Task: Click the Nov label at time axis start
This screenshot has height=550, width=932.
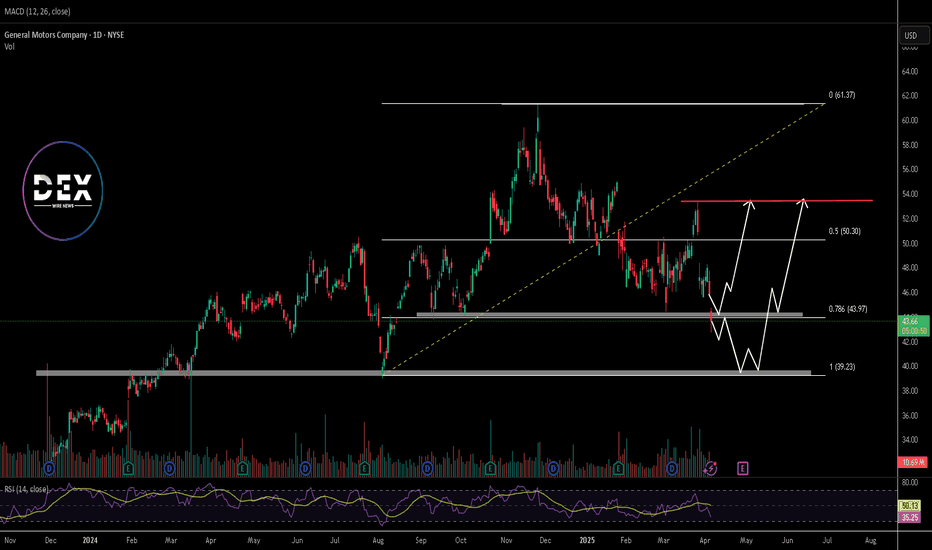Action: coord(10,540)
